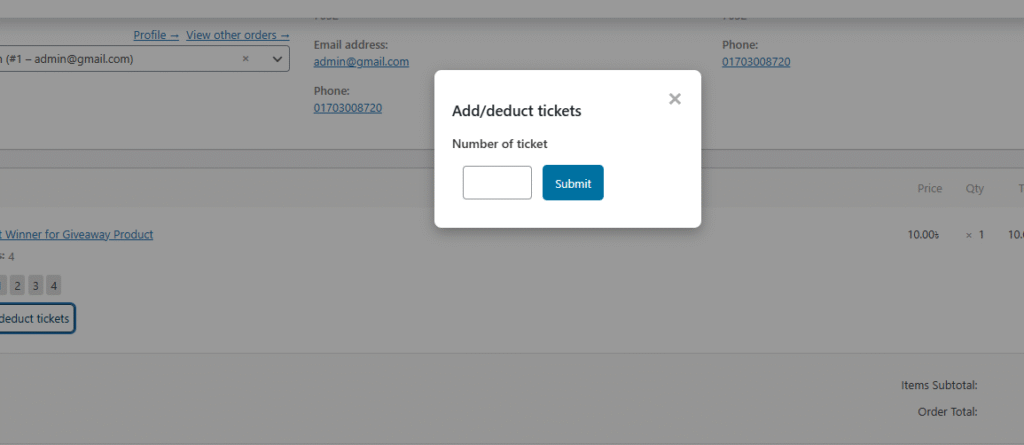Close the Add/deduct tickets dialog
Image resolution: width=1024 pixels, height=445 pixels.
[675, 98]
